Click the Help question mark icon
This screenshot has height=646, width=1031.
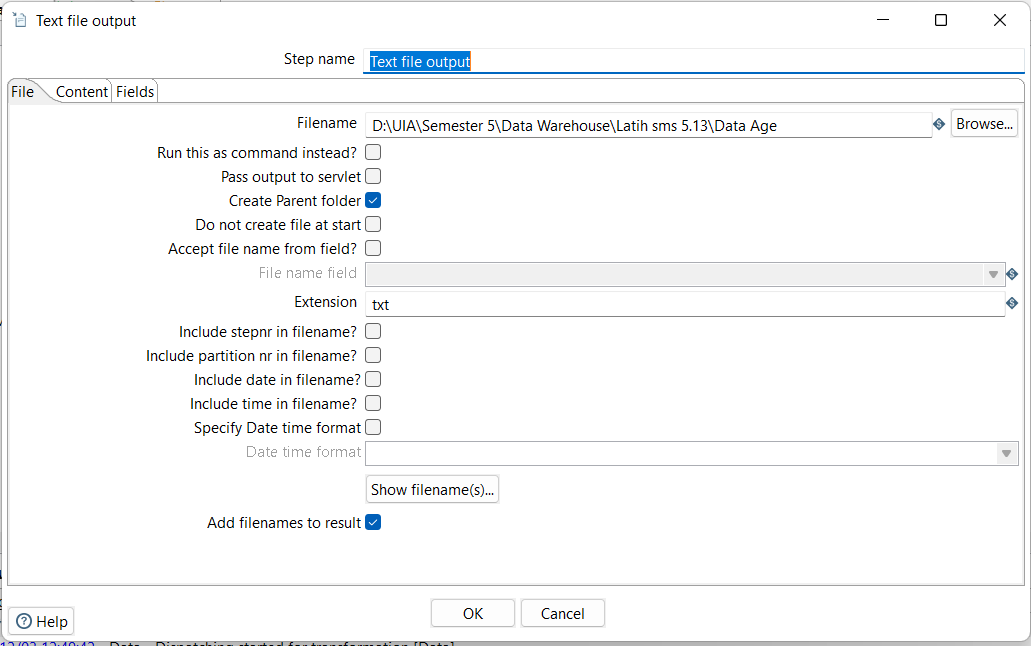[x=24, y=621]
